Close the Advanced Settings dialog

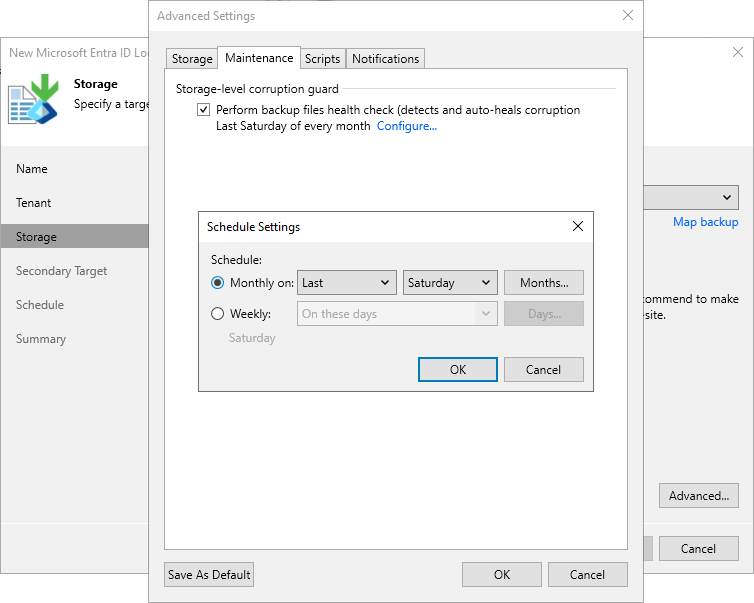coord(628,15)
